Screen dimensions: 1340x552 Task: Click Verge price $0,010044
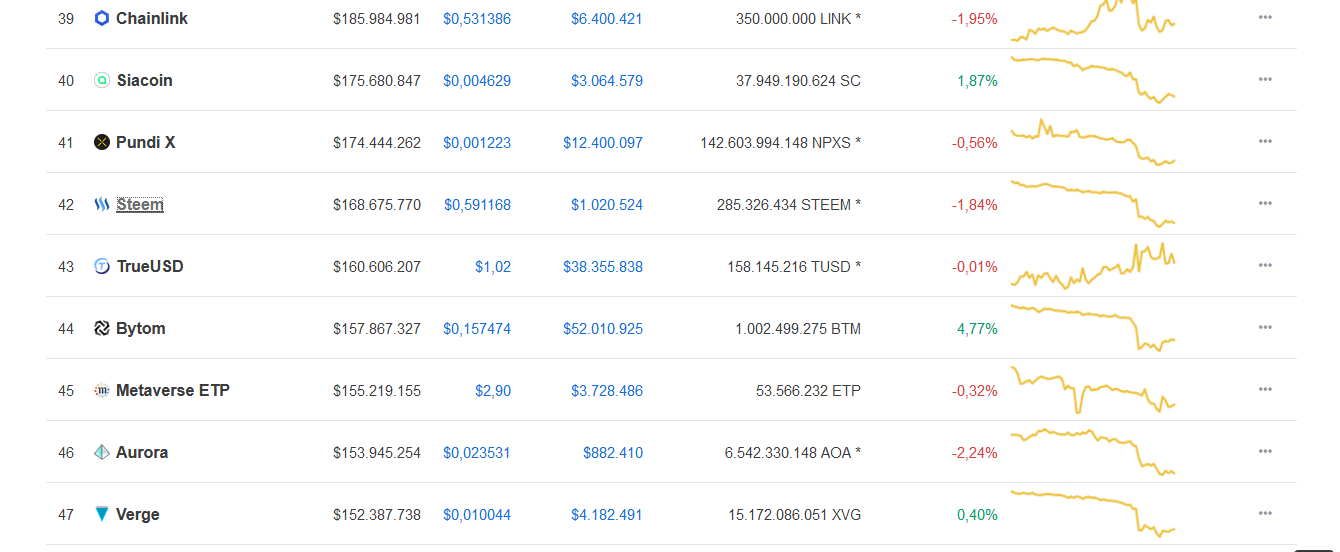pos(477,515)
